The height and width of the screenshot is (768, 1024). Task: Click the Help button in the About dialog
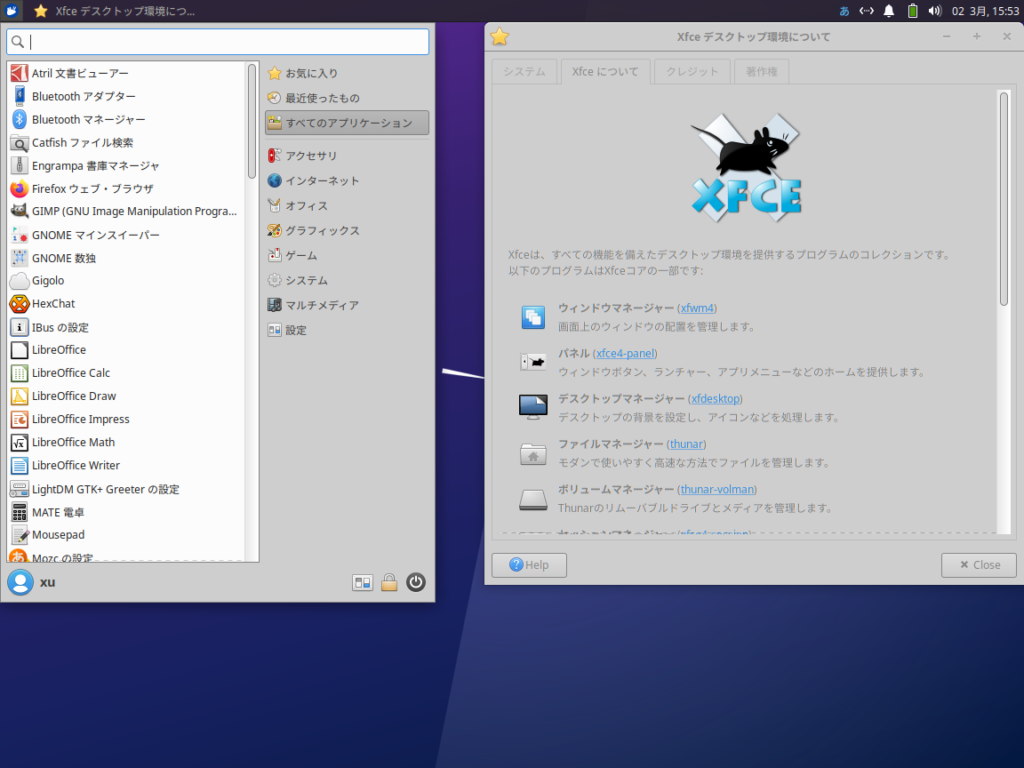pyautogui.click(x=528, y=564)
